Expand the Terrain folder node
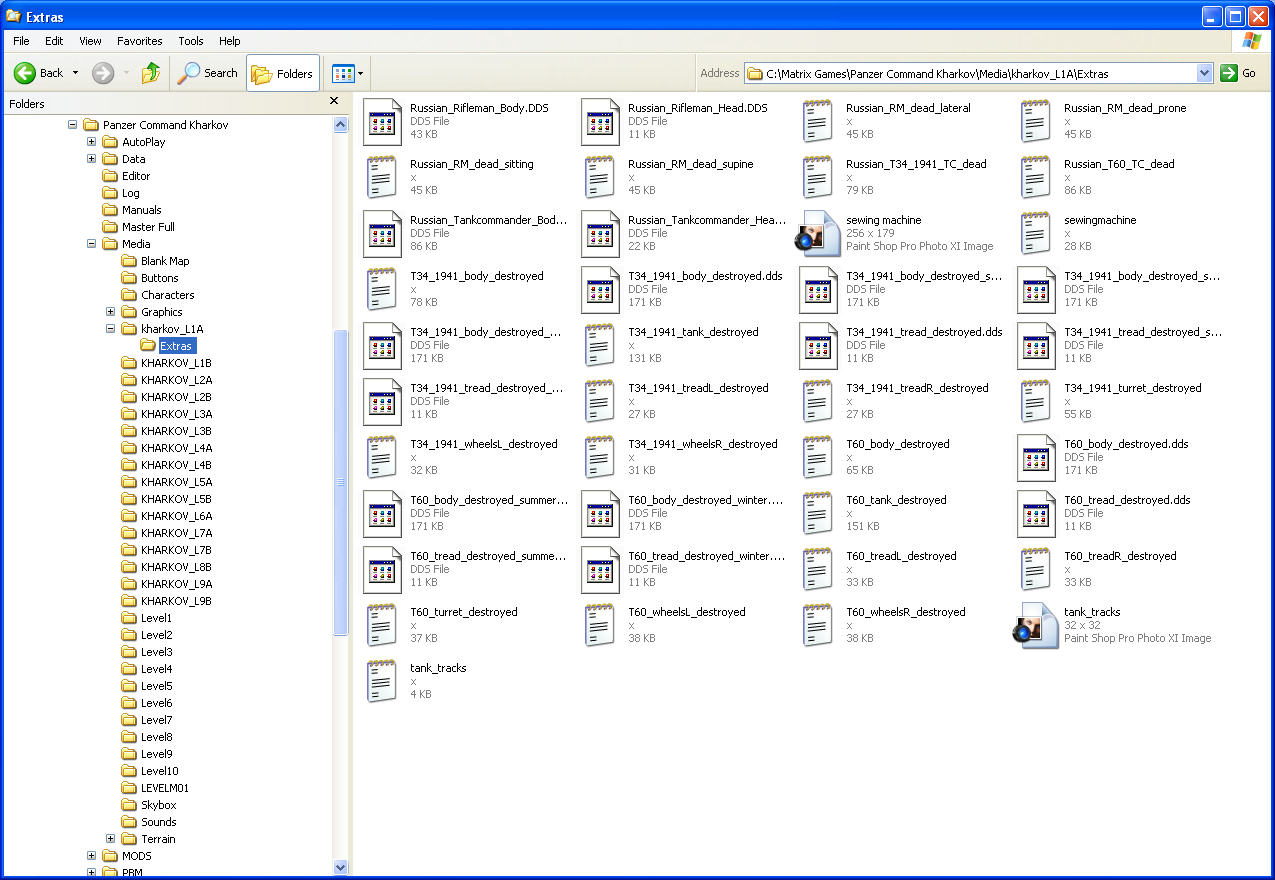1275x880 pixels. pyautogui.click(x=110, y=839)
